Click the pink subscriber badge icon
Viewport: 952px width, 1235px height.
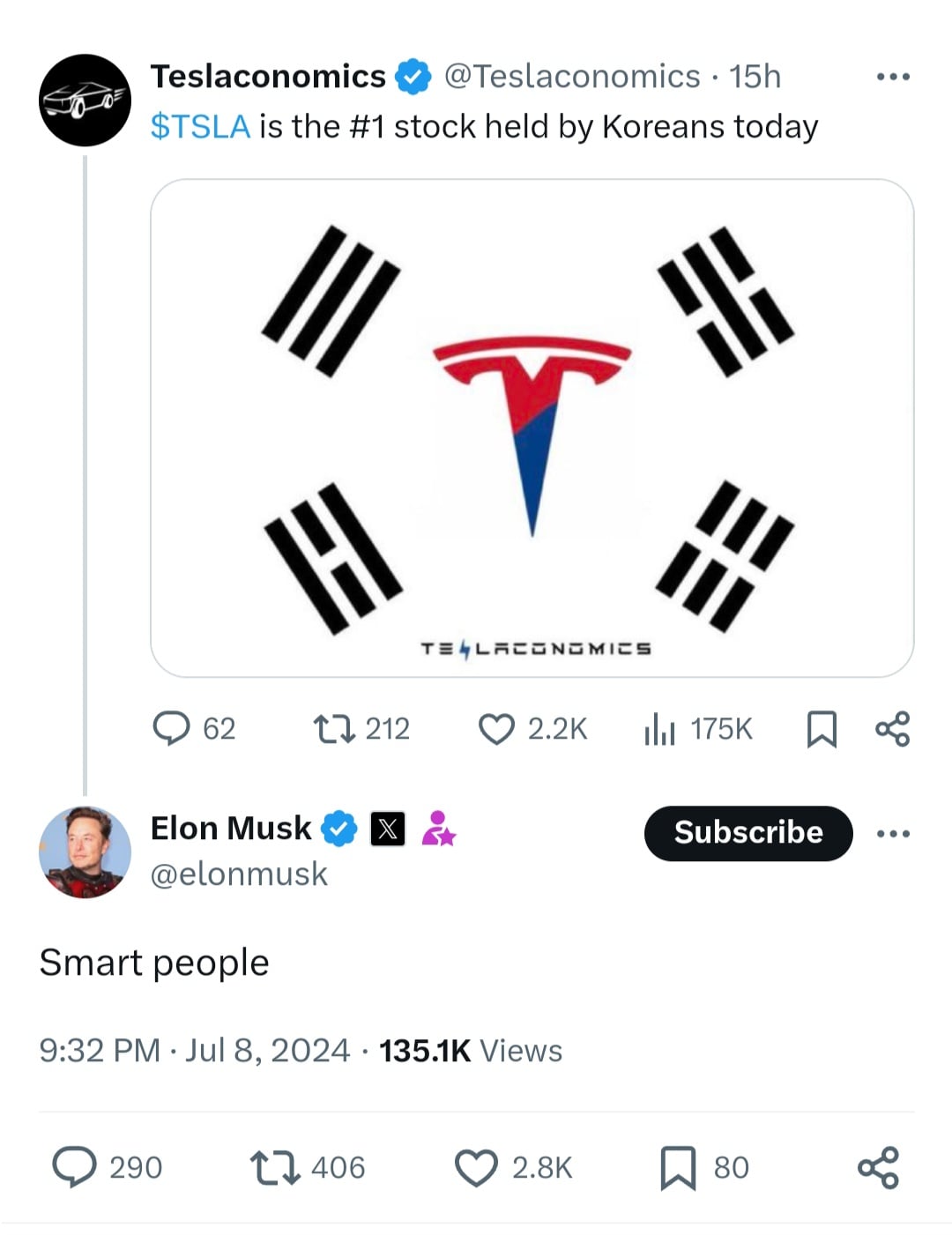coord(438,829)
